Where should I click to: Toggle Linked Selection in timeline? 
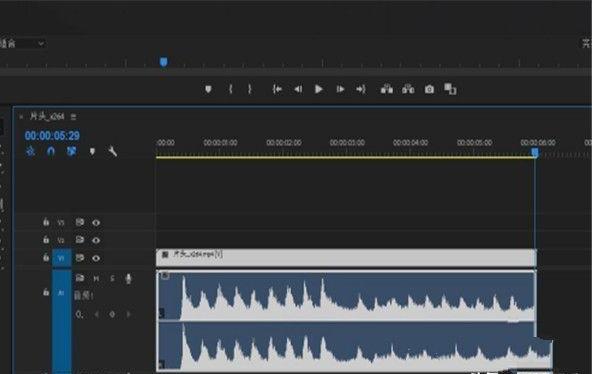click(x=71, y=152)
